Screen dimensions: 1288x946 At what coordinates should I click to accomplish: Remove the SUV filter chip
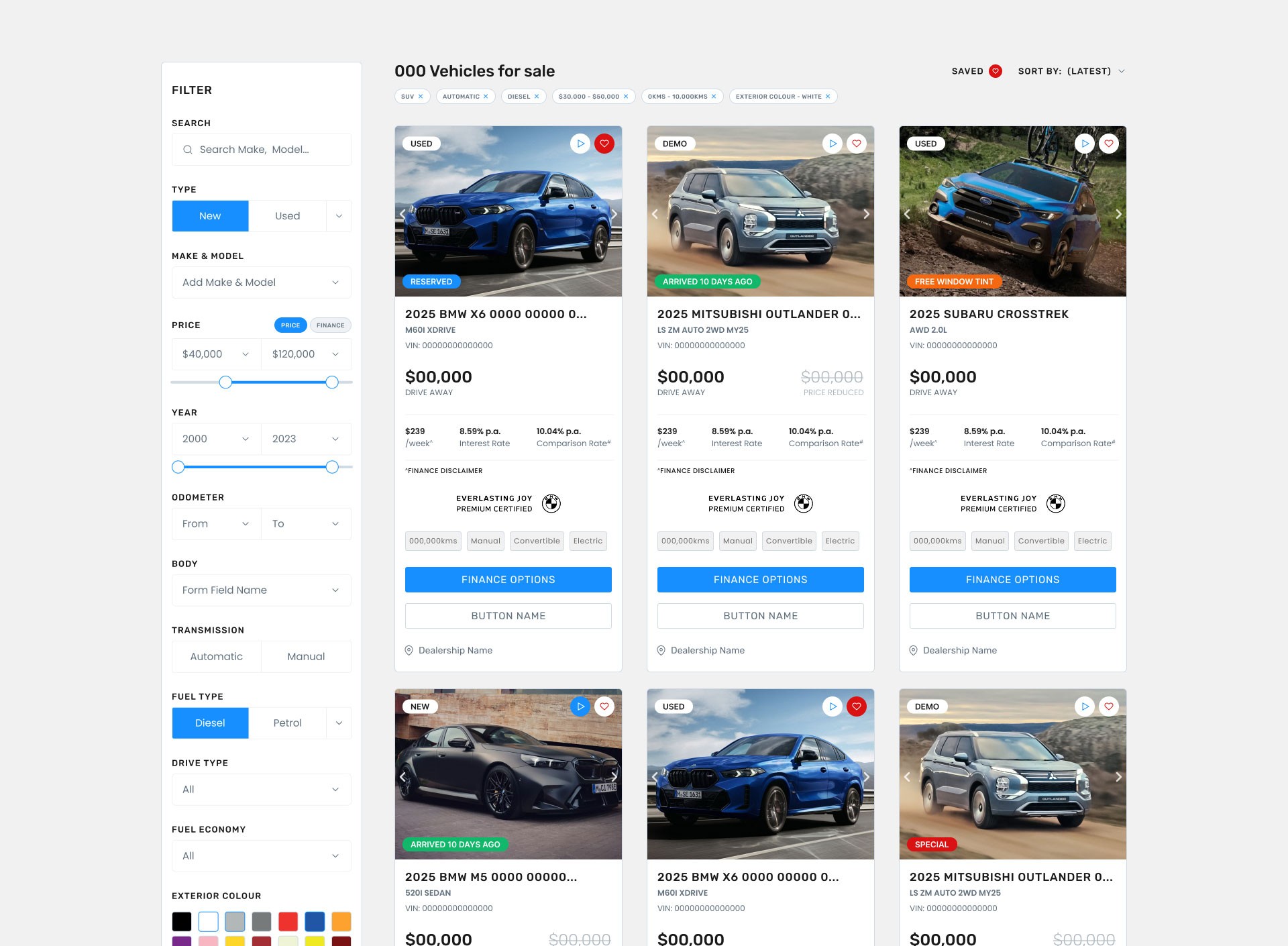click(x=421, y=97)
